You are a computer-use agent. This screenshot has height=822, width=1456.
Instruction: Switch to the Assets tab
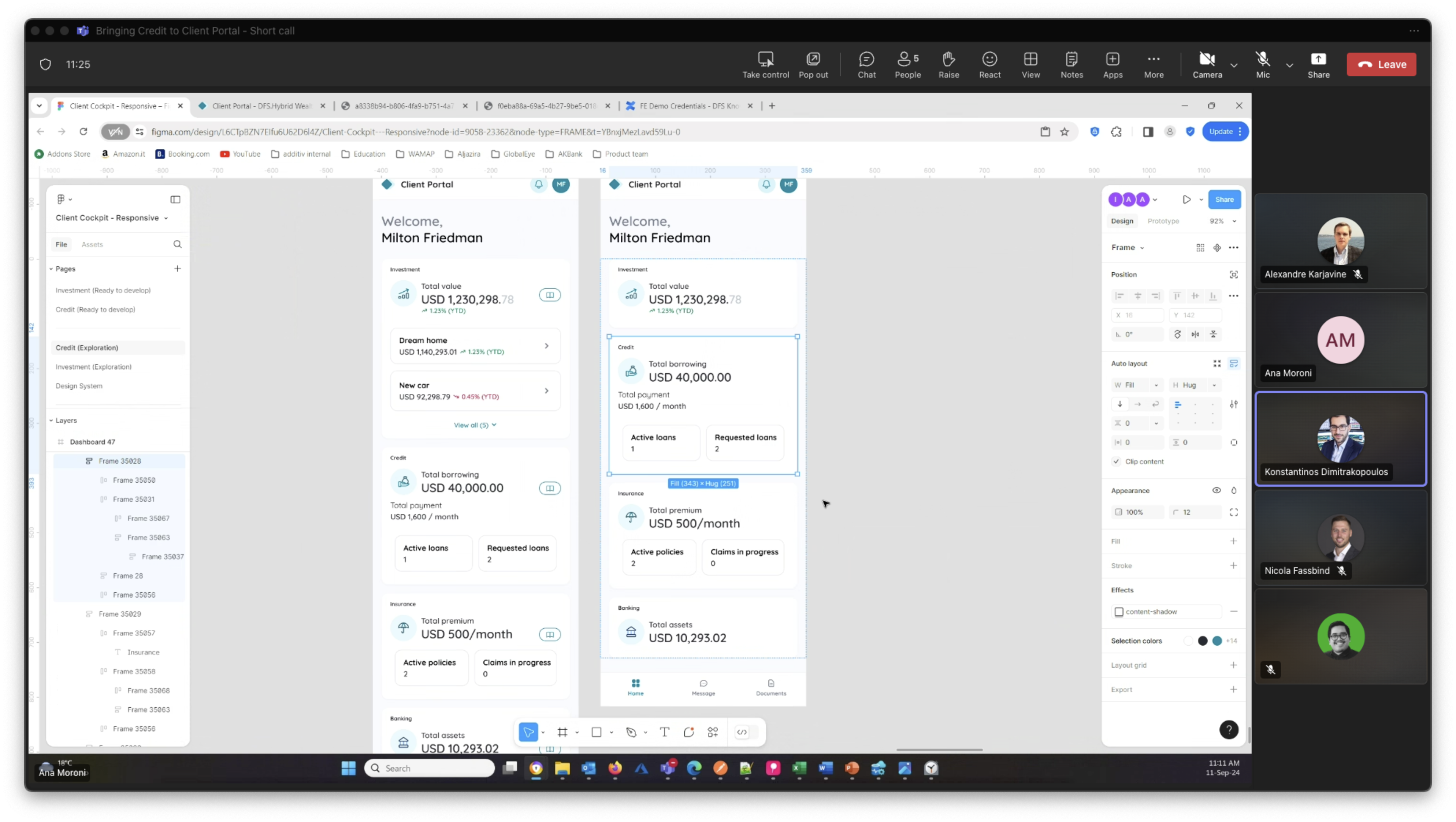92,244
